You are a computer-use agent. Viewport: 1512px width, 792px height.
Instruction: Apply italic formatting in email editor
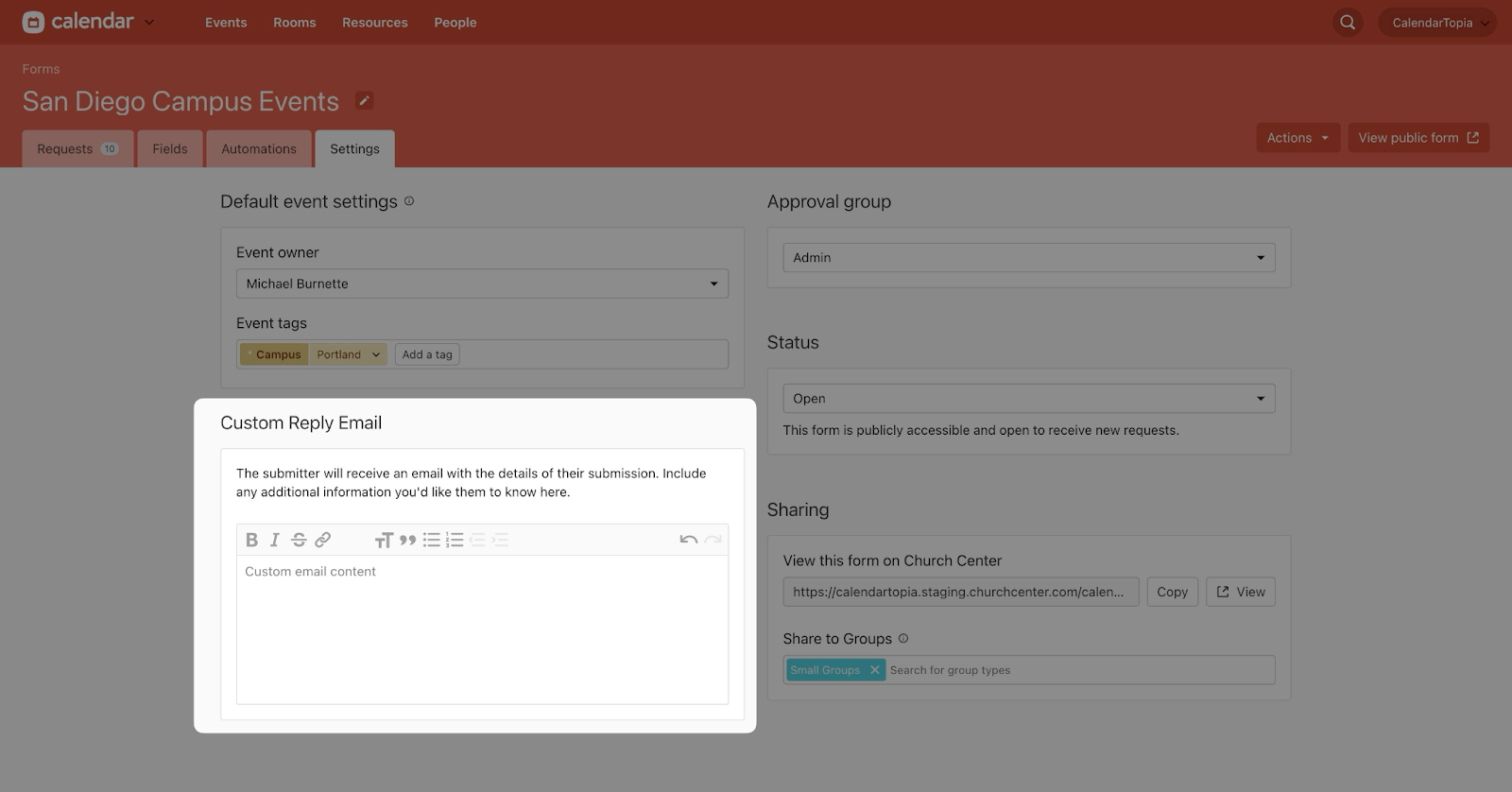pyautogui.click(x=275, y=540)
